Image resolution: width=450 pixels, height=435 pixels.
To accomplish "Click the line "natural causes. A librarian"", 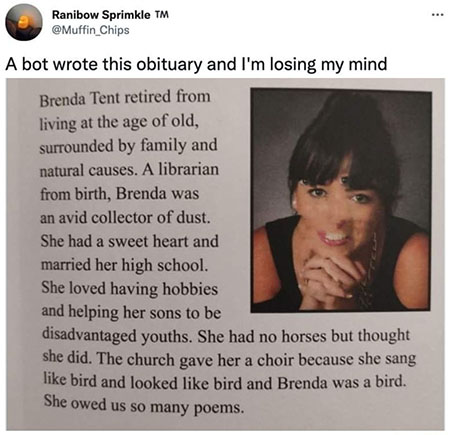I will (x=129, y=170).
